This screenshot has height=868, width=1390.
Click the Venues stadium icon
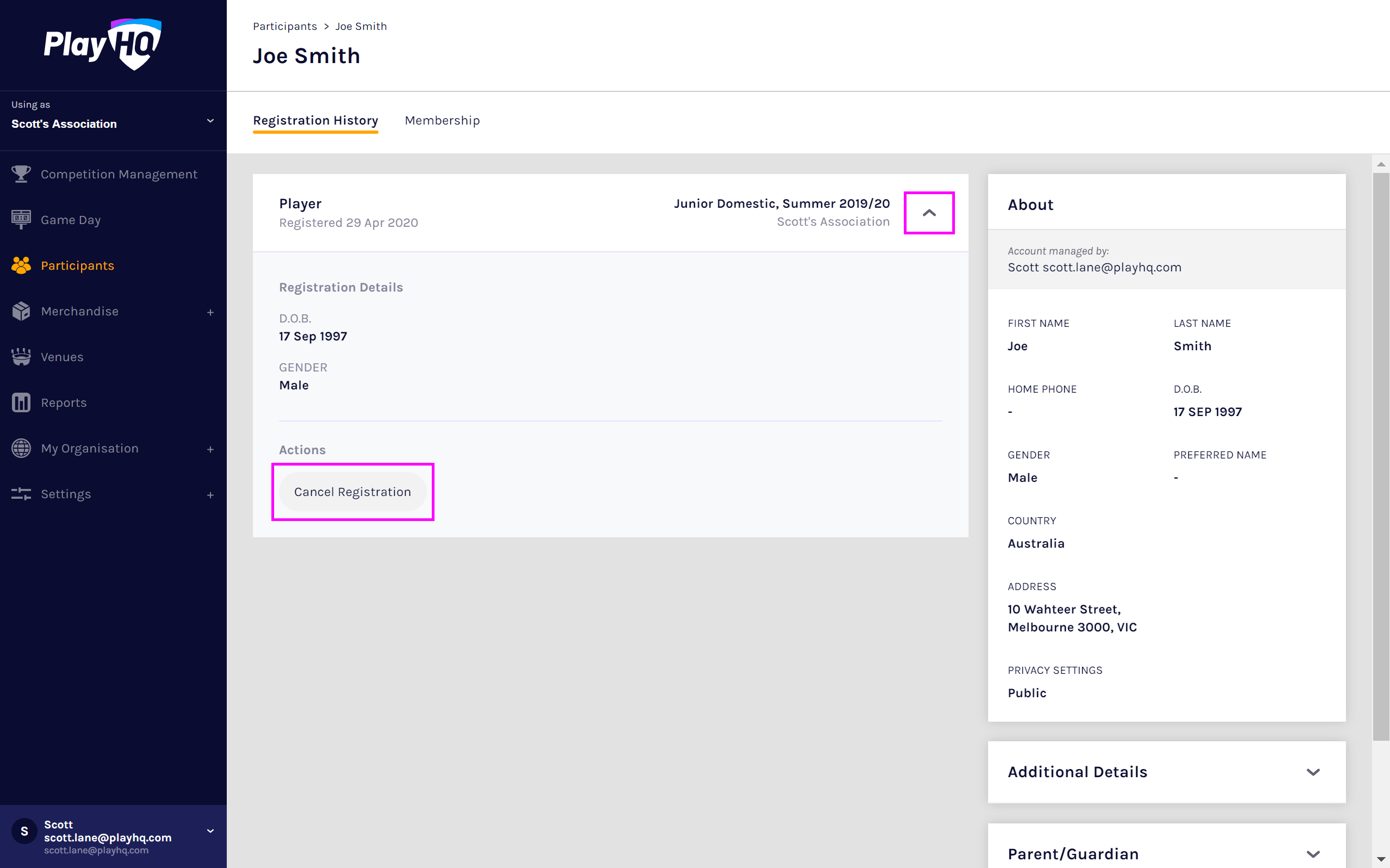click(21, 357)
